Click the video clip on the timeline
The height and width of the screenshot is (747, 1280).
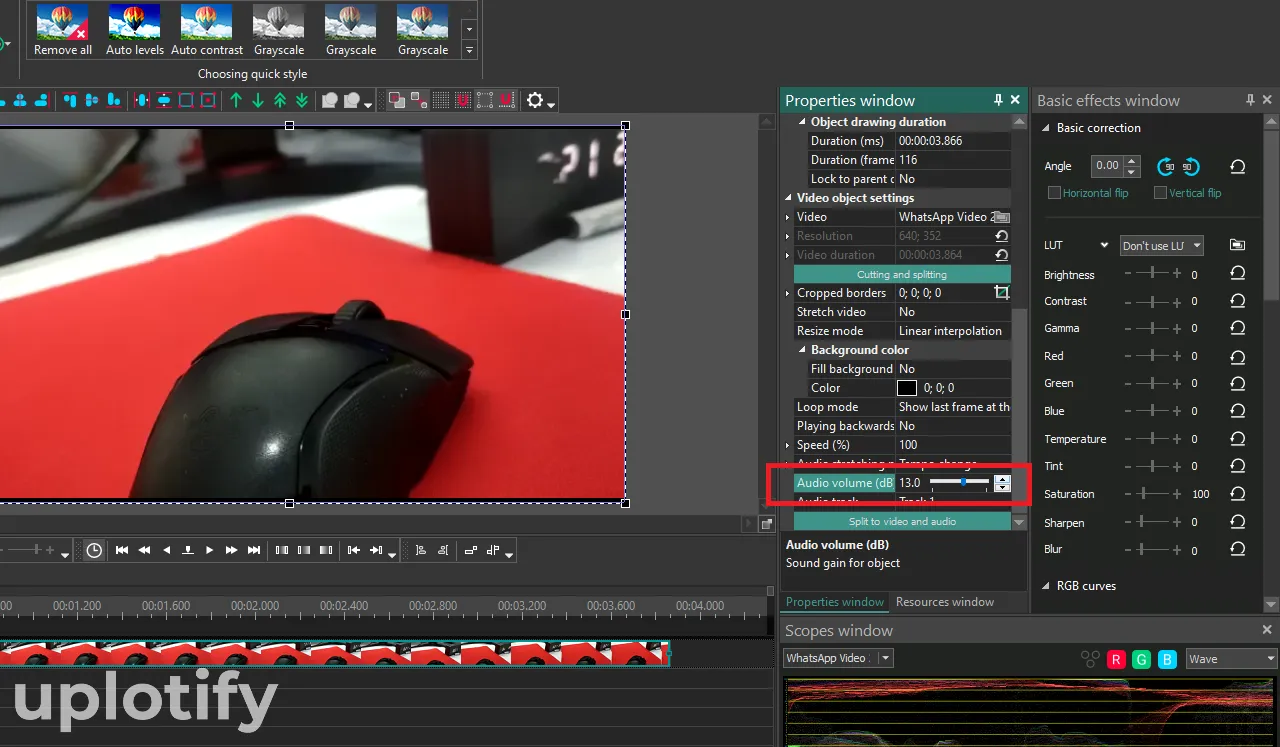333,654
